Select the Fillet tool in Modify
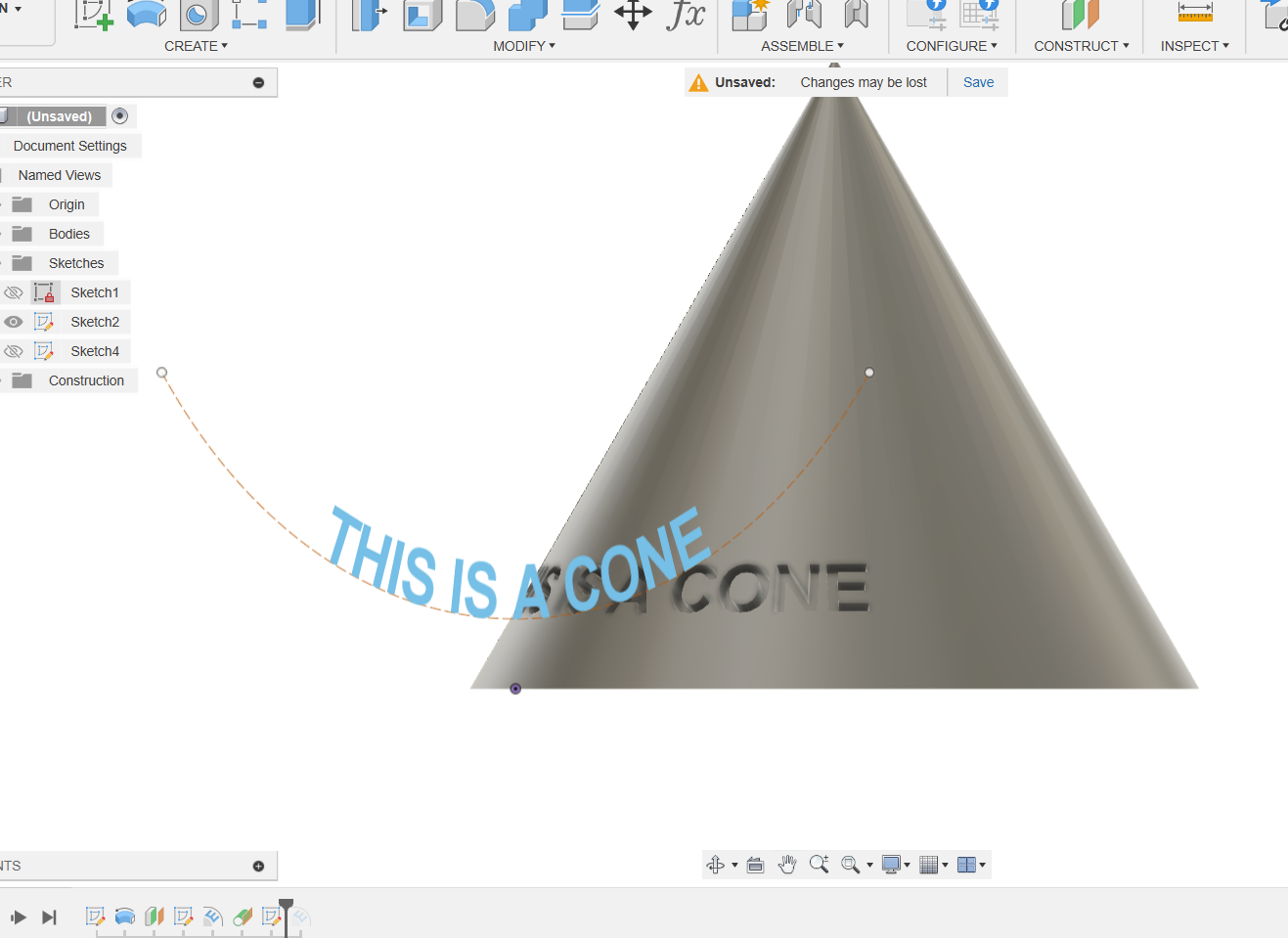This screenshot has width=1288, height=938. (475, 14)
